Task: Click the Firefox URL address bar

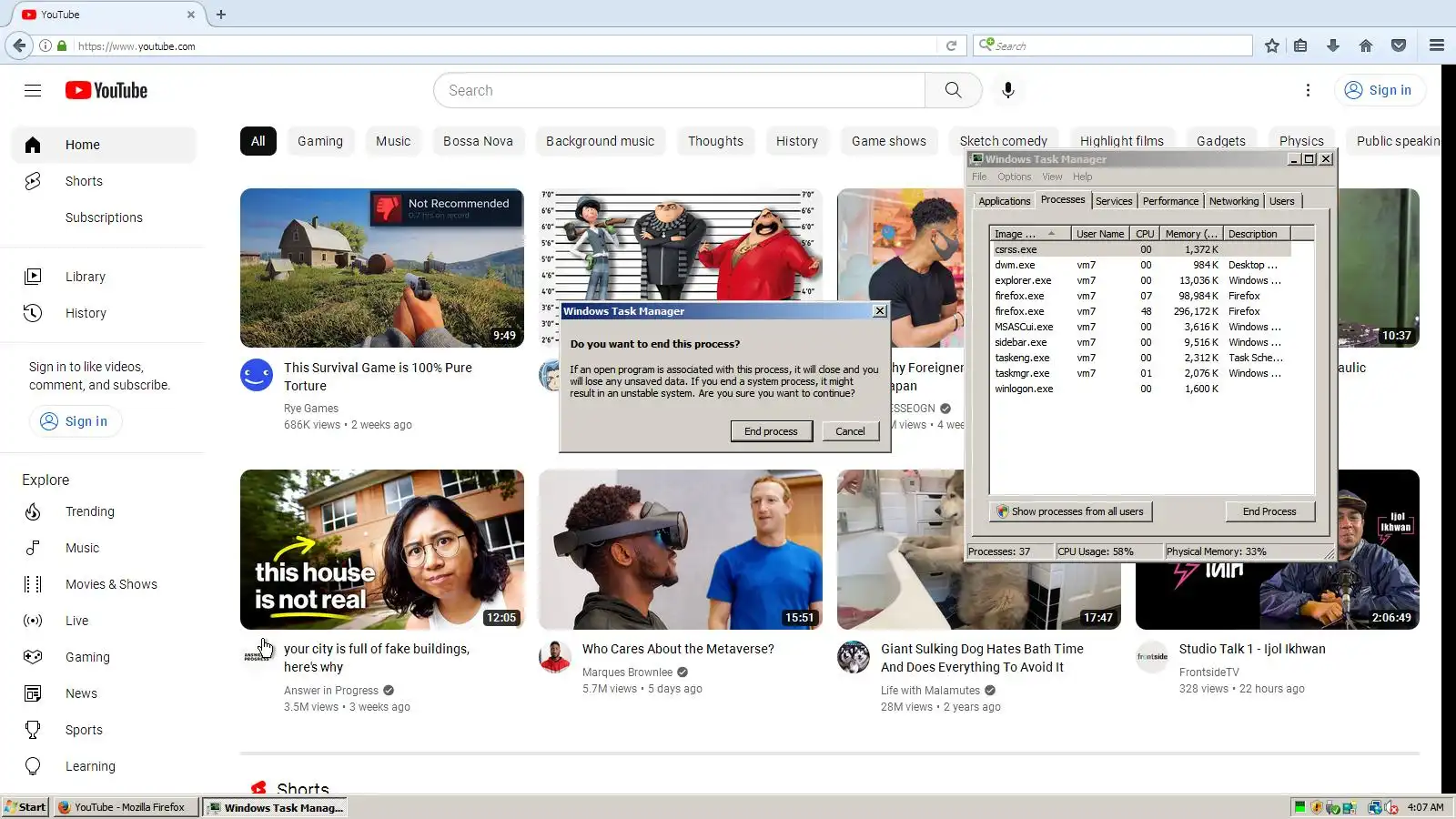Action: (505, 45)
